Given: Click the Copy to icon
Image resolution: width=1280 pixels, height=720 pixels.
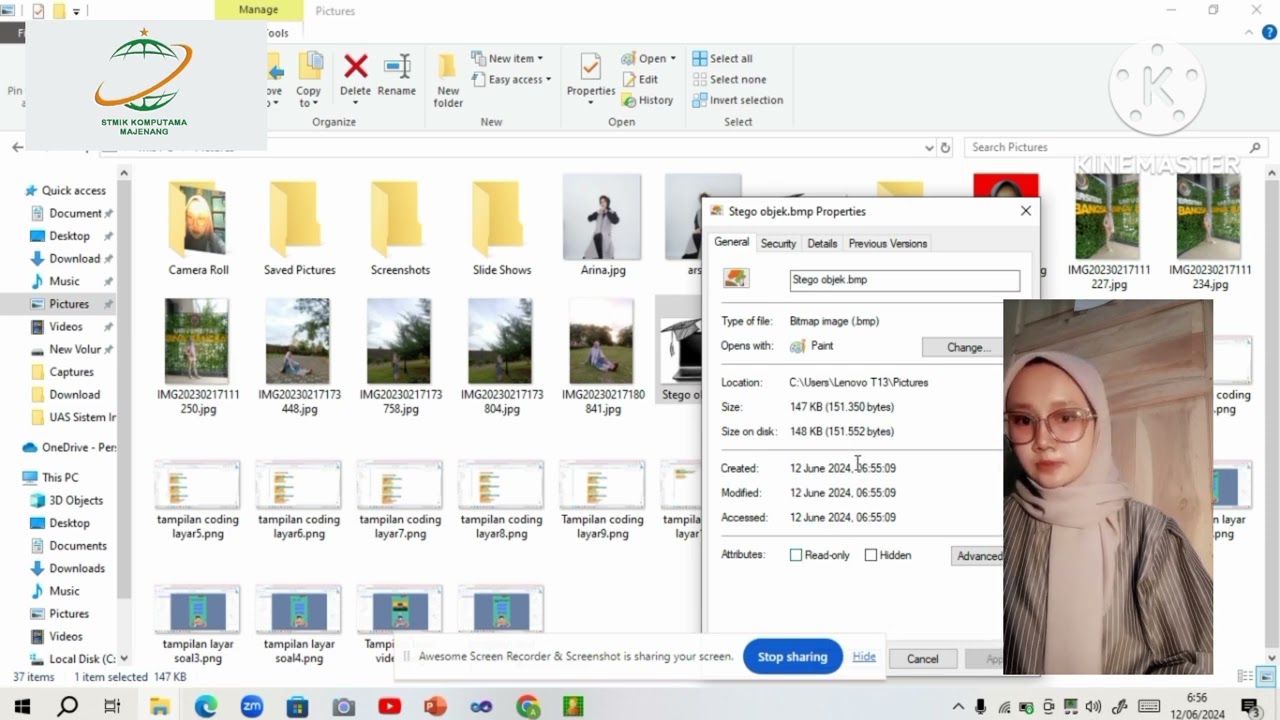Looking at the screenshot, I should click(309, 79).
